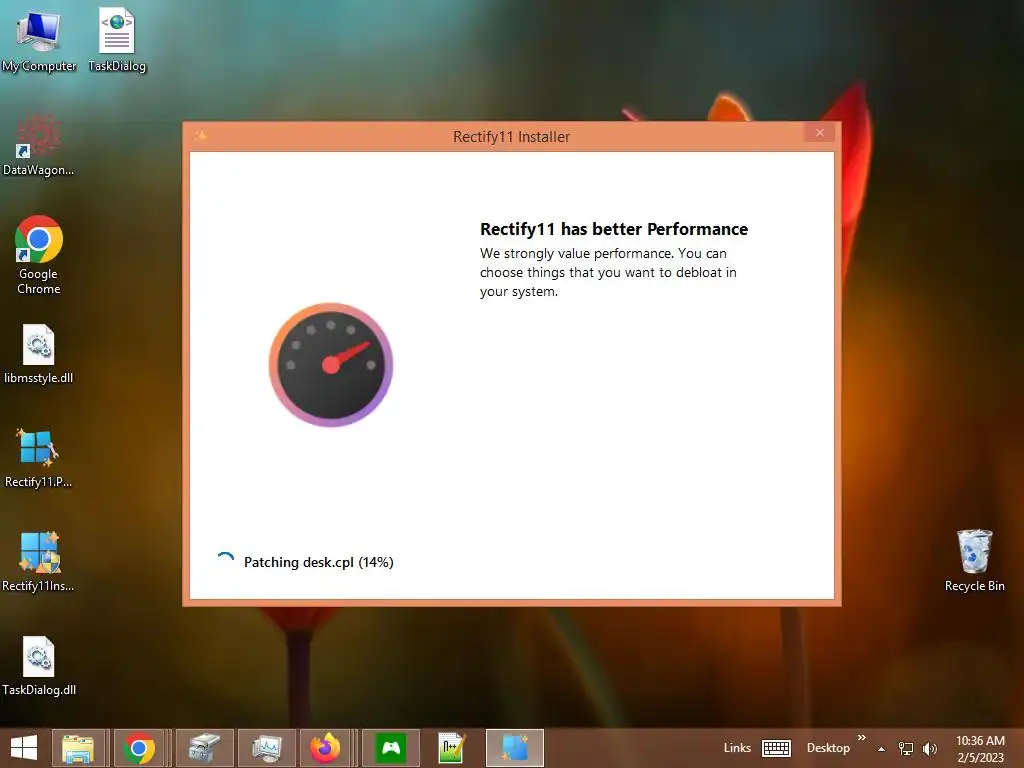Image resolution: width=1024 pixels, height=768 pixels.
Task: Select the Rectify11Ins... installer desktop icon
Action: (x=39, y=562)
